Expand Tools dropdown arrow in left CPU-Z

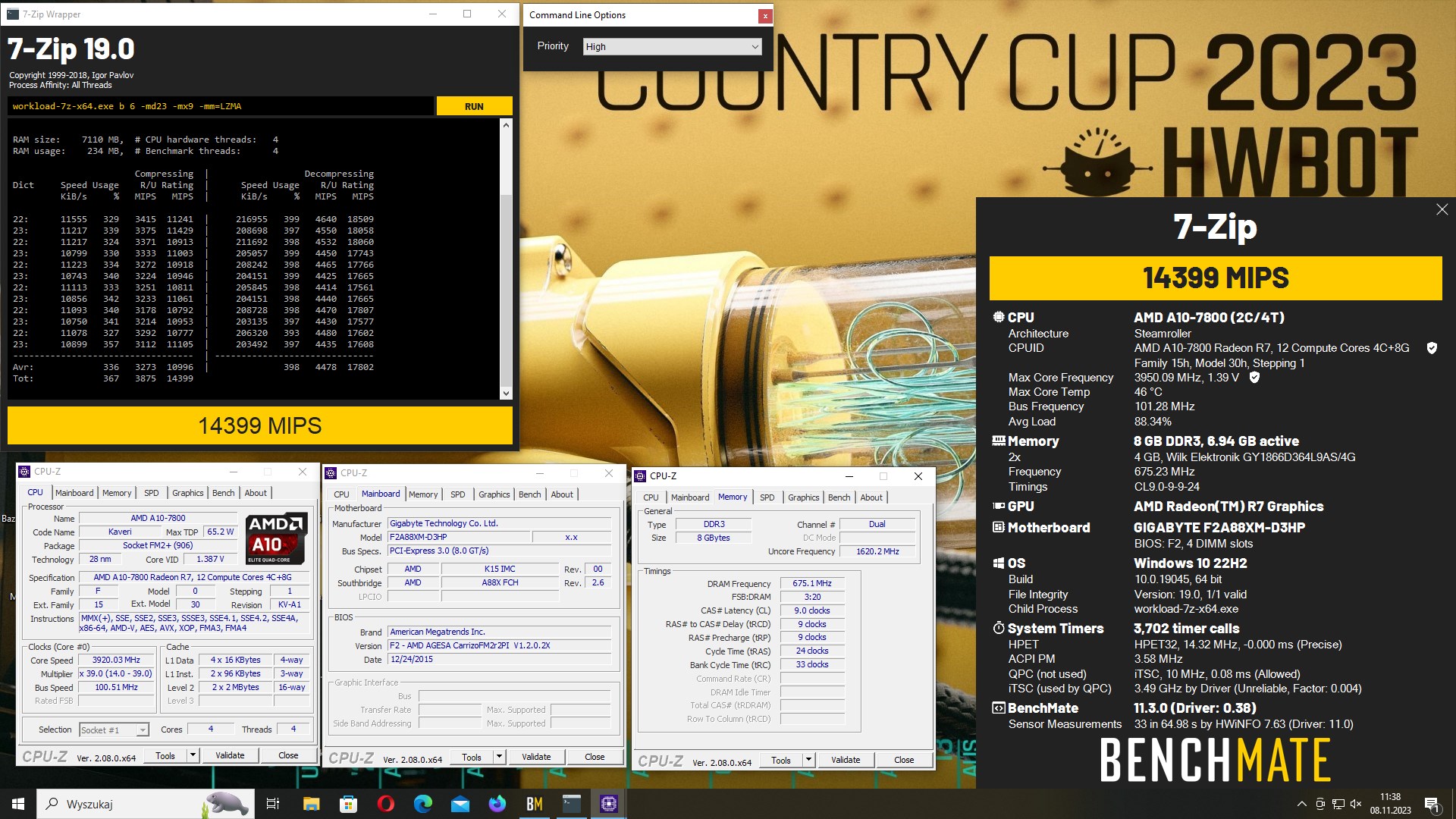coord(193,755)
